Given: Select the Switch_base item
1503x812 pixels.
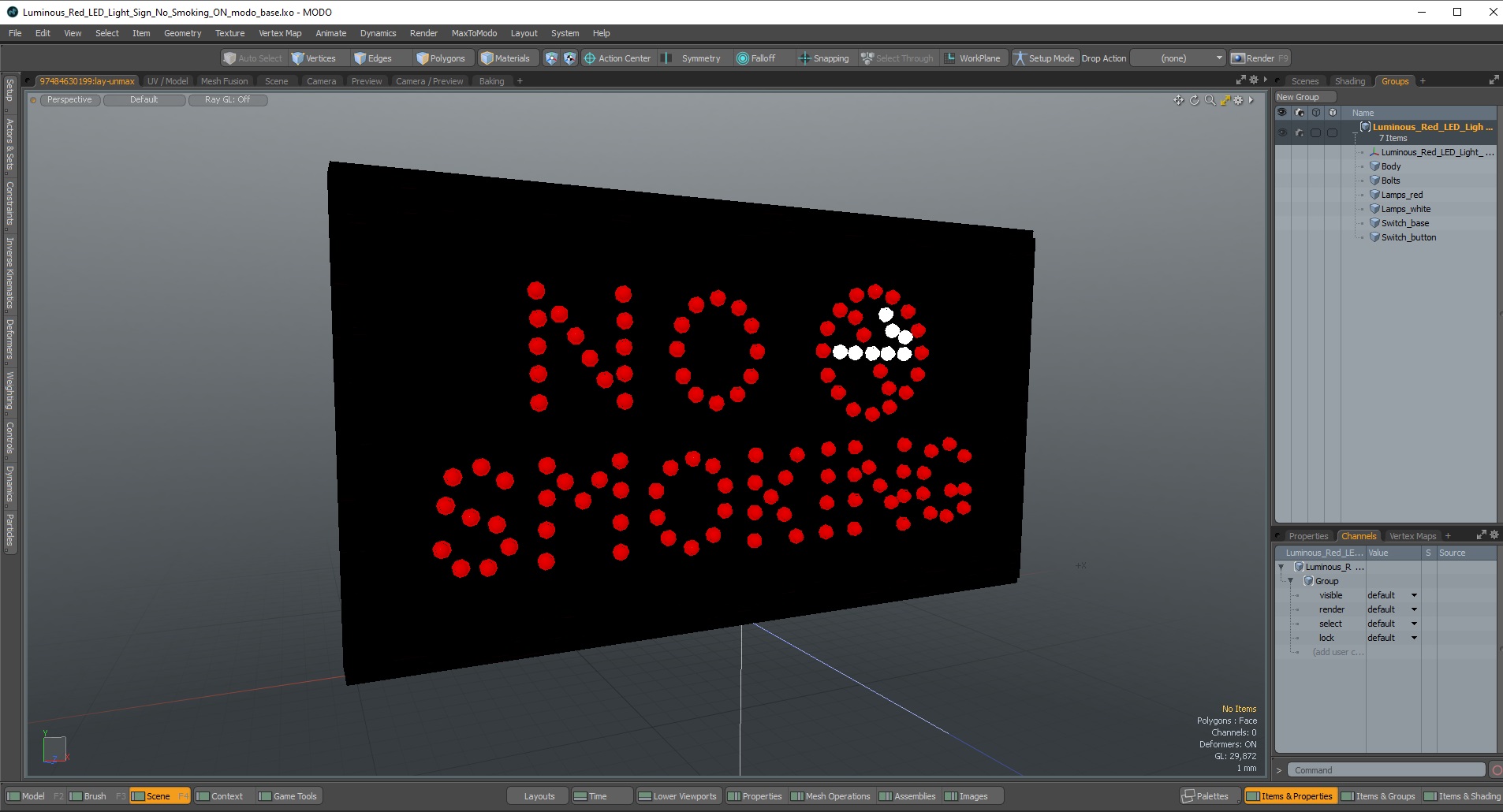Looking at the screenshot, I should (x=1404, y=223).
